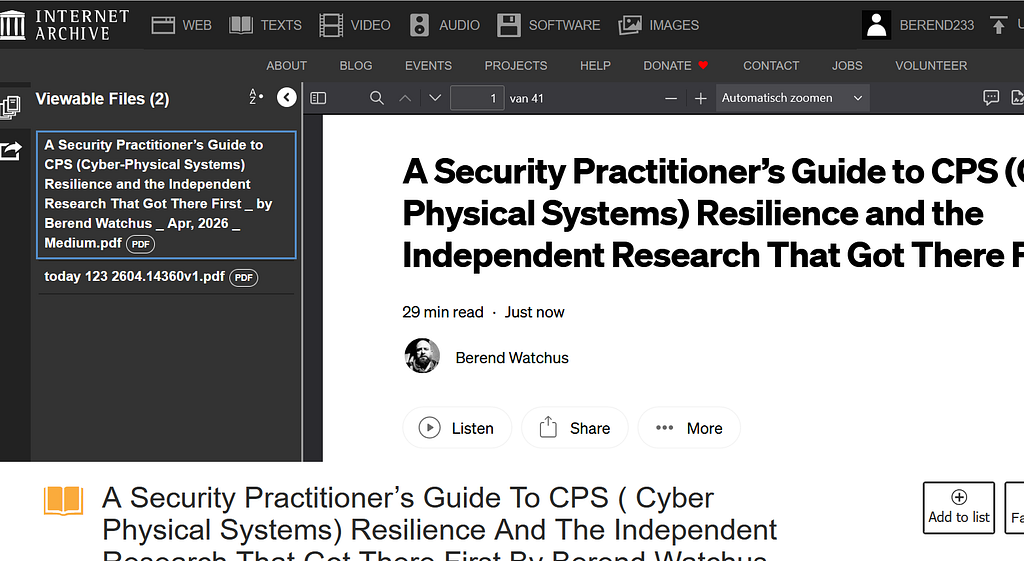This screenshot has width=1024, height=561.
Task: Click the page number input field
Action: click(477, 98)
